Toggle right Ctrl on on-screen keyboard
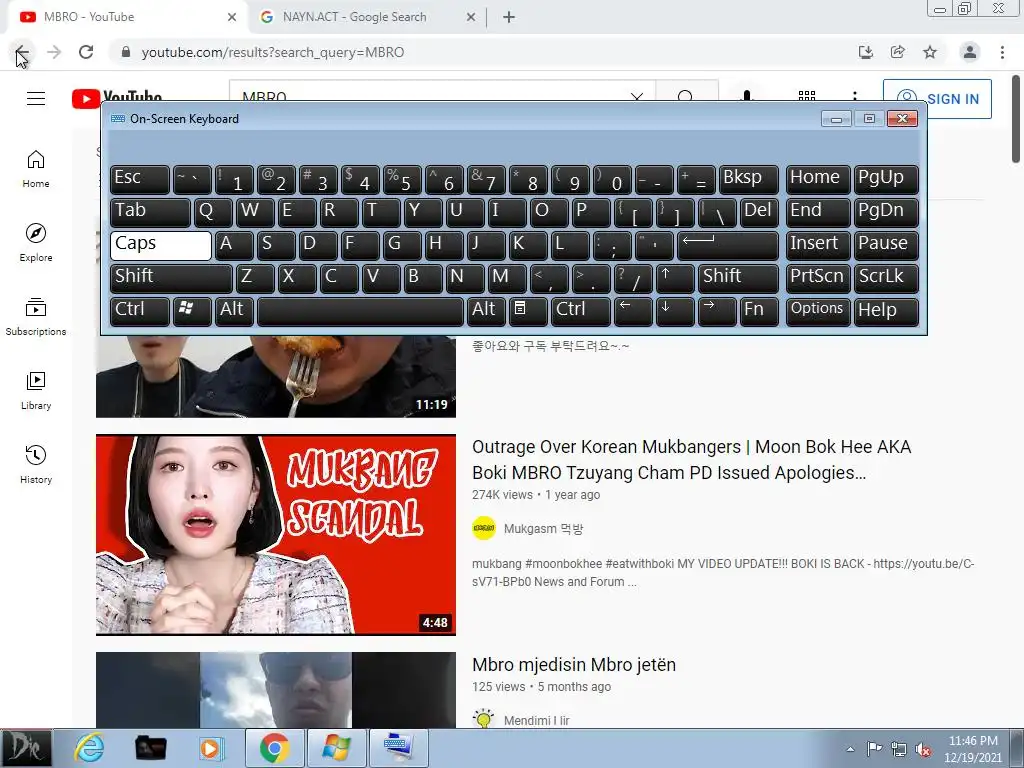Viewport: 1024px width, 768px height. click(581, 310)
